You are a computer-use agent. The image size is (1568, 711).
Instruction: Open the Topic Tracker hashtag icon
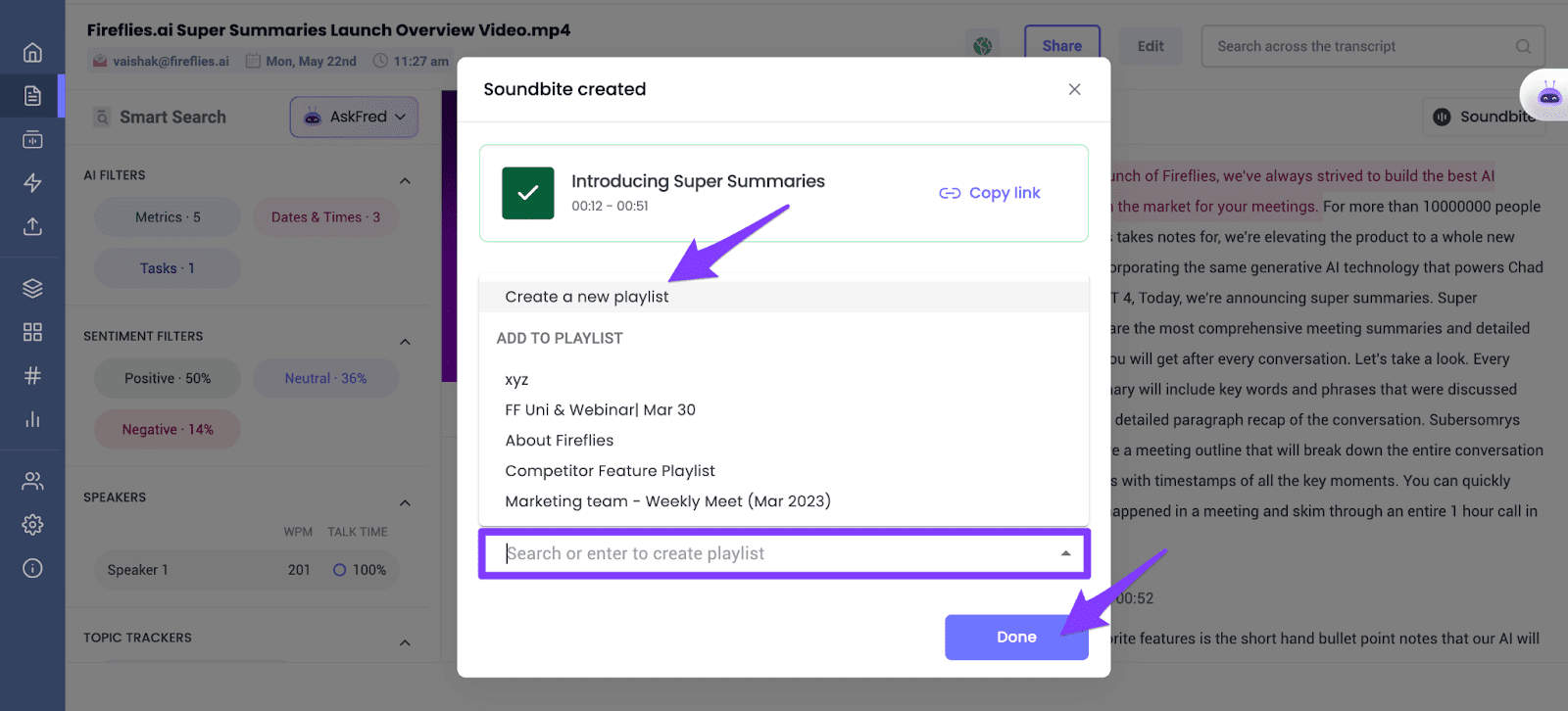(32, 374)
